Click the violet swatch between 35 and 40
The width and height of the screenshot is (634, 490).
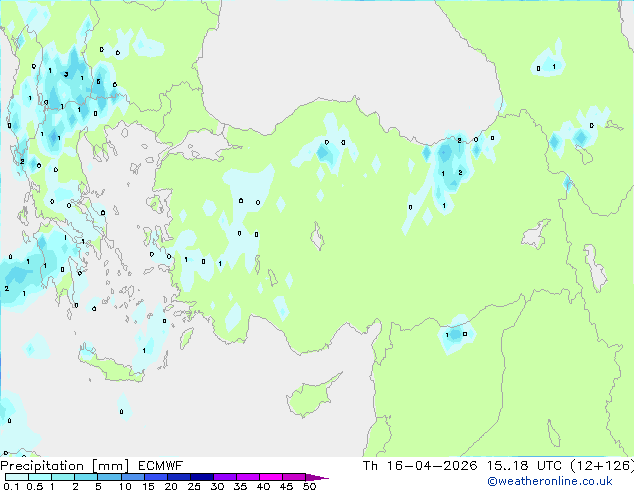click(247, 477)
